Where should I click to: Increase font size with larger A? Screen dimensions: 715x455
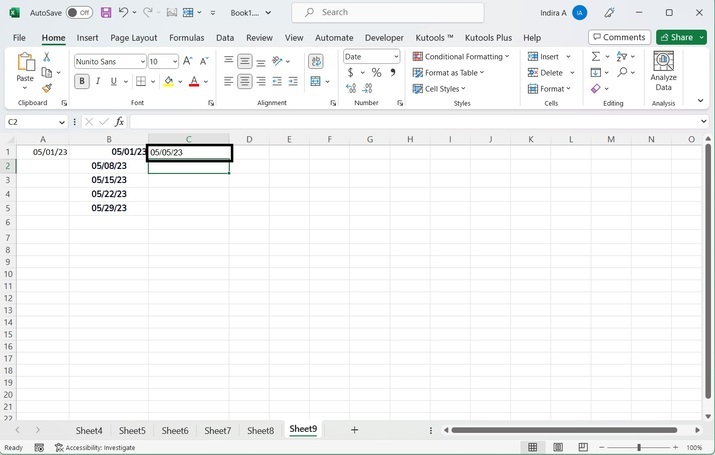(x=187, y=61)
